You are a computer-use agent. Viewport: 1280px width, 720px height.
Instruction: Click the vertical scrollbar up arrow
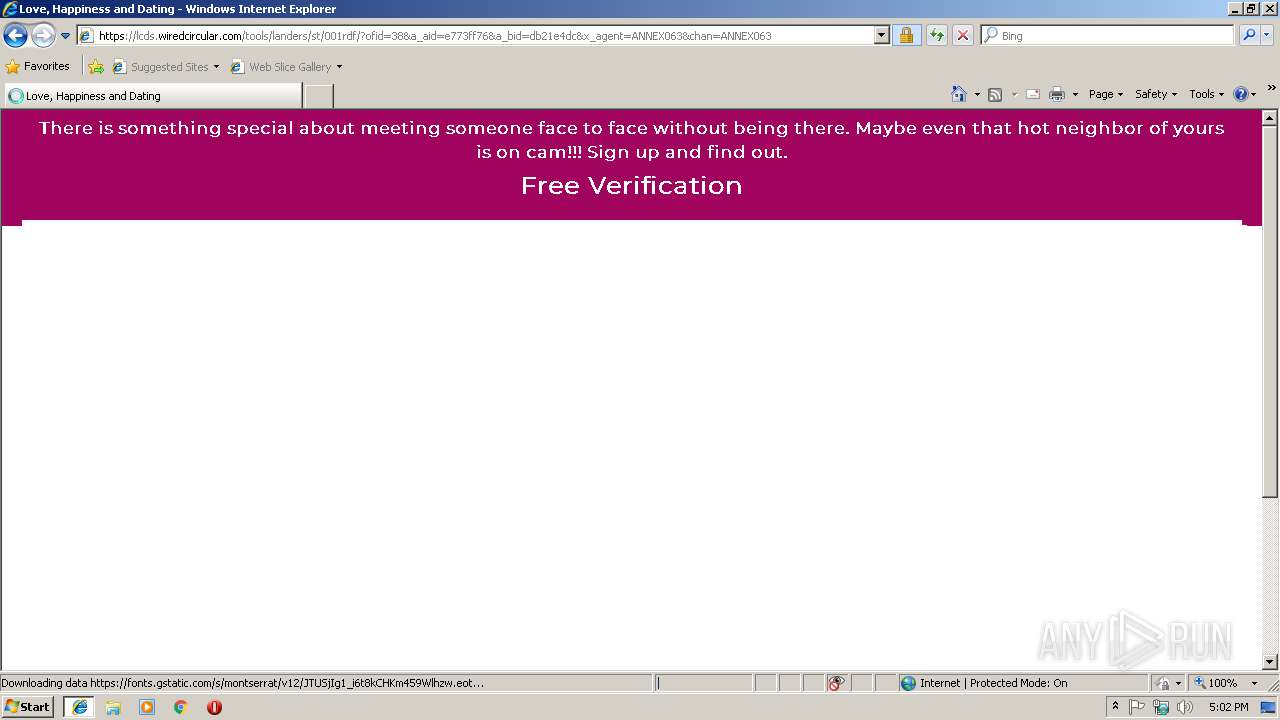1270,118
